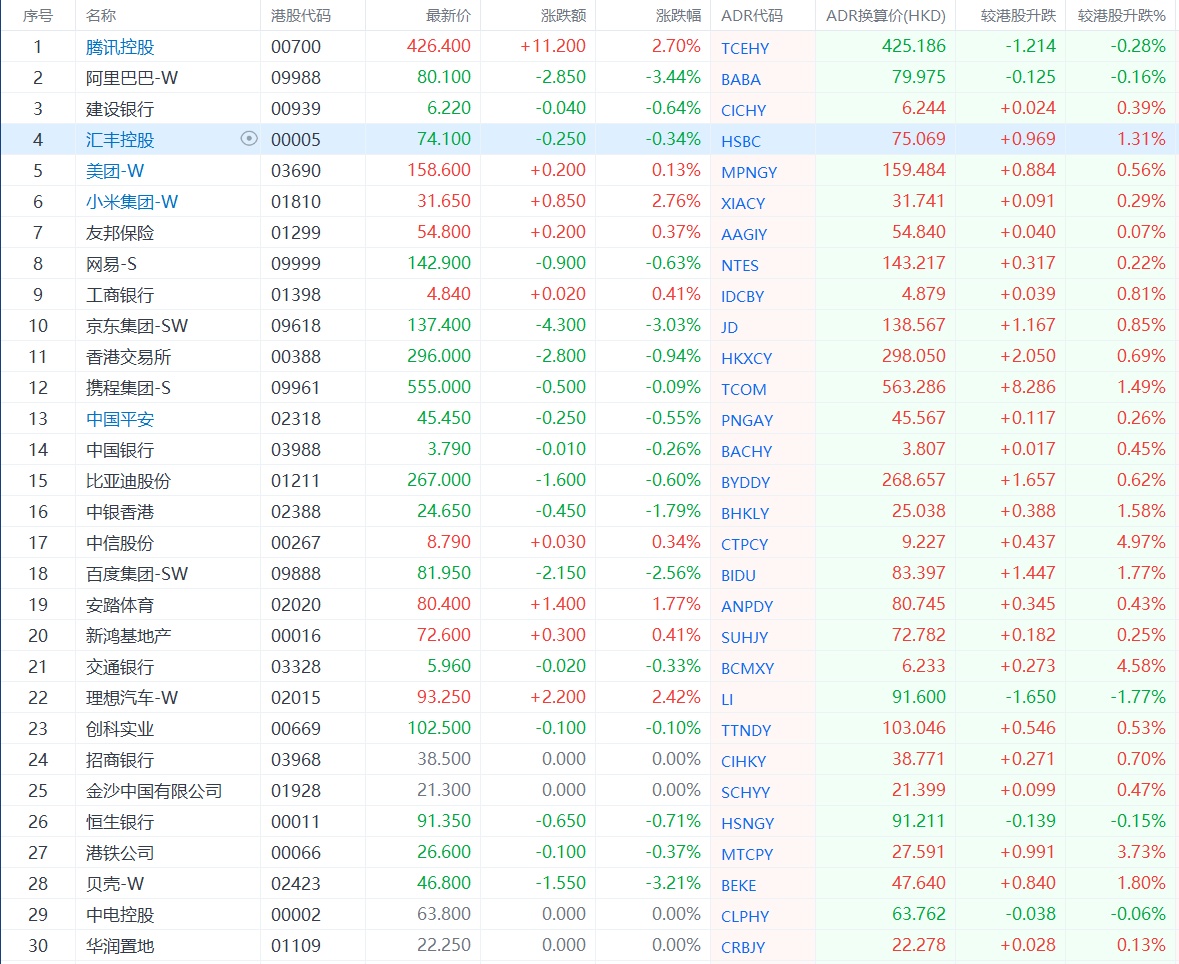Click stock code 09988
Viewport: 1179px width, 964px height.
pos(296,78)
